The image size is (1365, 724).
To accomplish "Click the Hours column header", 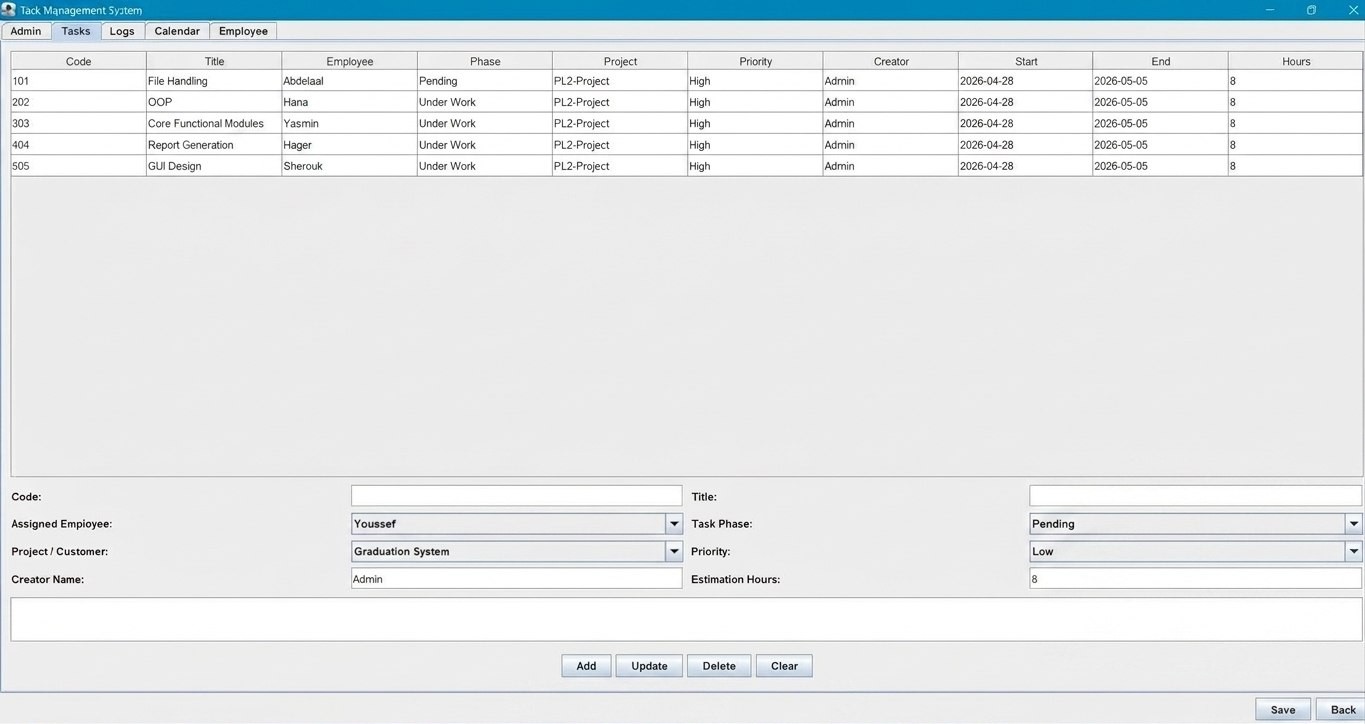I will click(1296, 61).
